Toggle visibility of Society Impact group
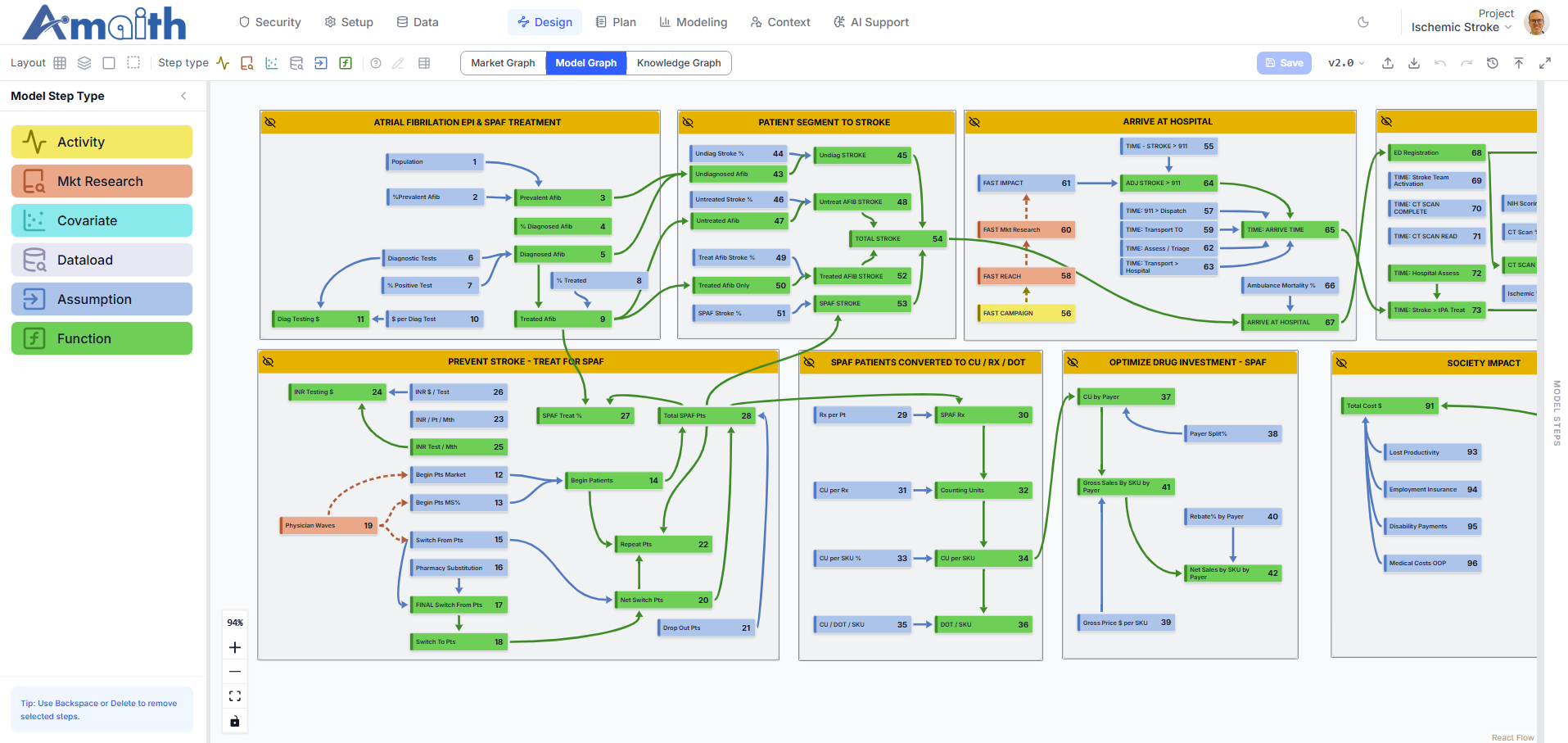The image size is (1568, 743). 1341,363
